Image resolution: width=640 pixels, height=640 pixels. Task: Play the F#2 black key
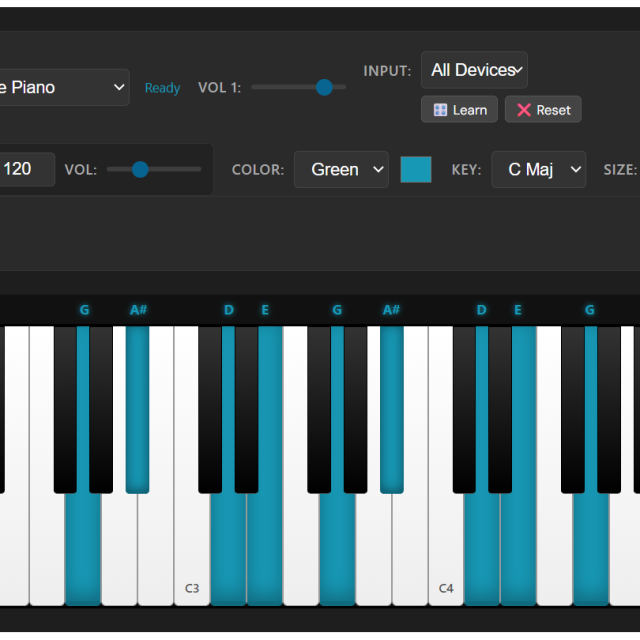(65, 409)
